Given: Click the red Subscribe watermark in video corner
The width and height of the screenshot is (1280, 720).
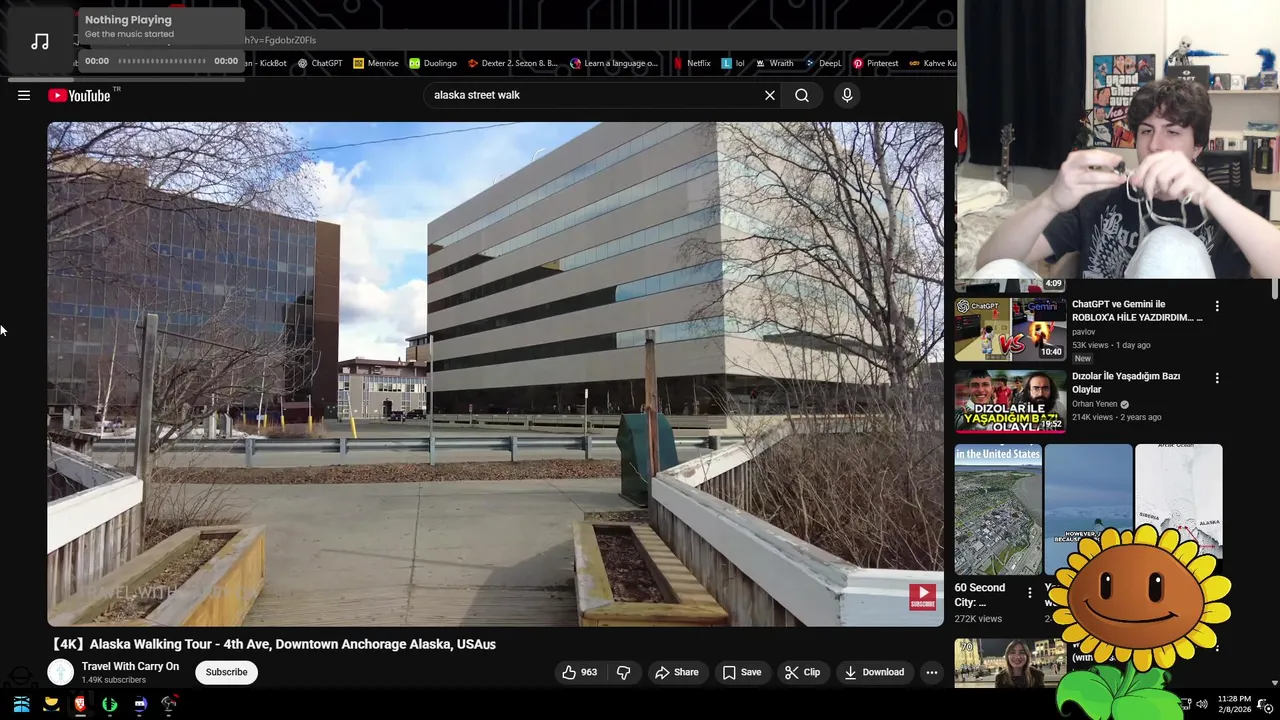Looking at the screenshot, I should [922, 597].
